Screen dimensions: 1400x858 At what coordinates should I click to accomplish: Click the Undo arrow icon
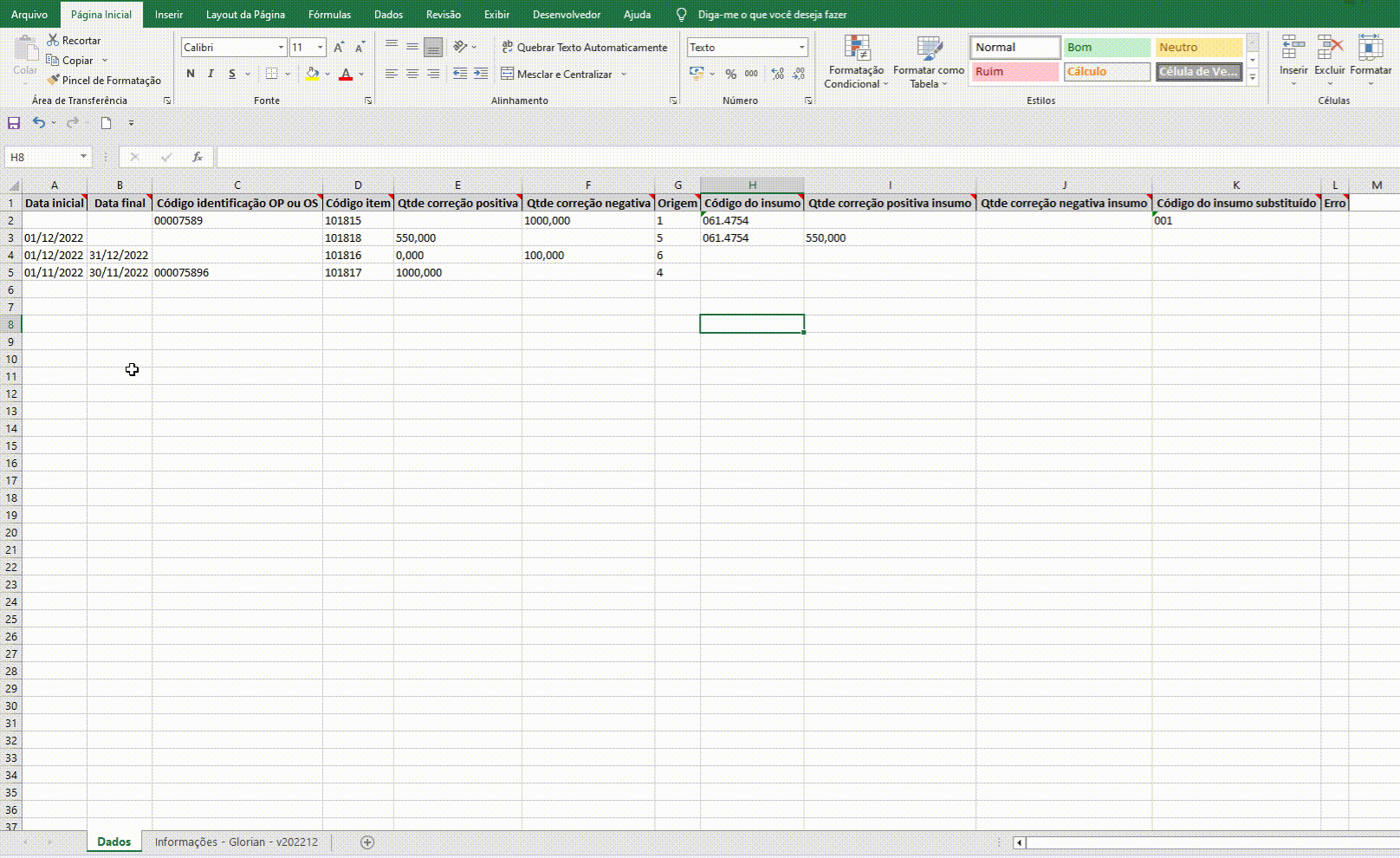38,123
